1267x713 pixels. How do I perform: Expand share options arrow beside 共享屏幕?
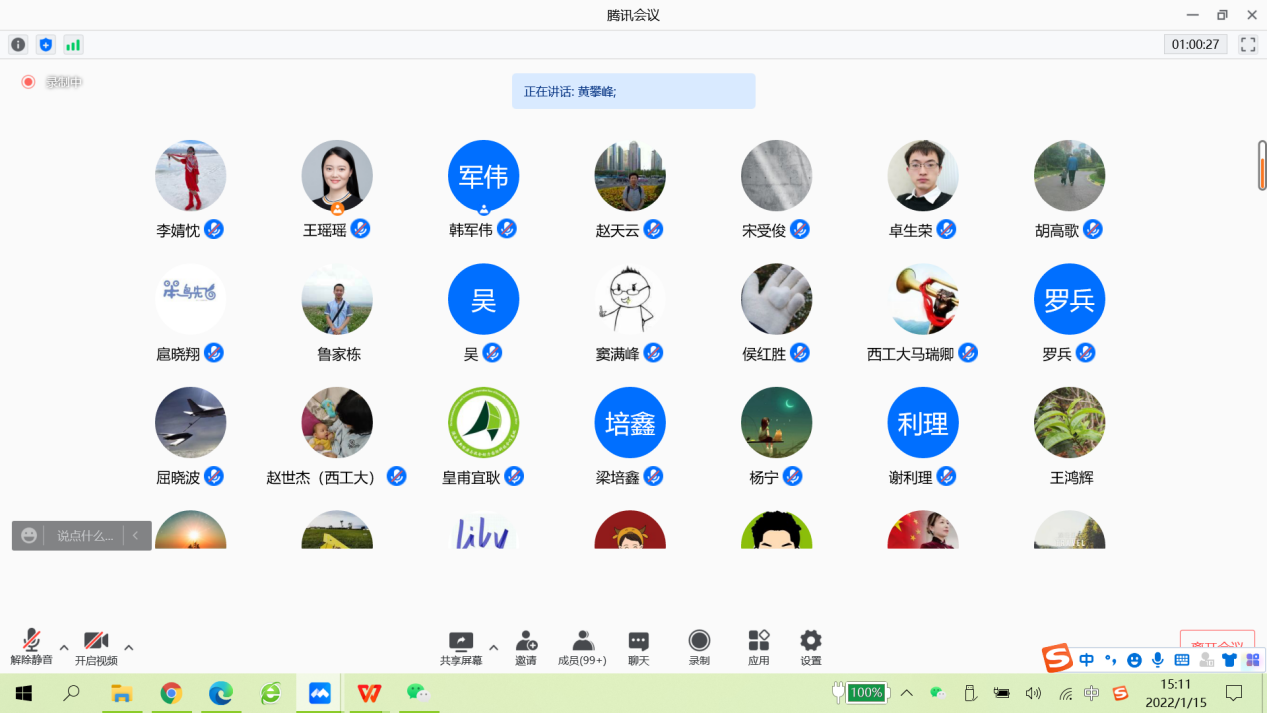click(493, 647)
